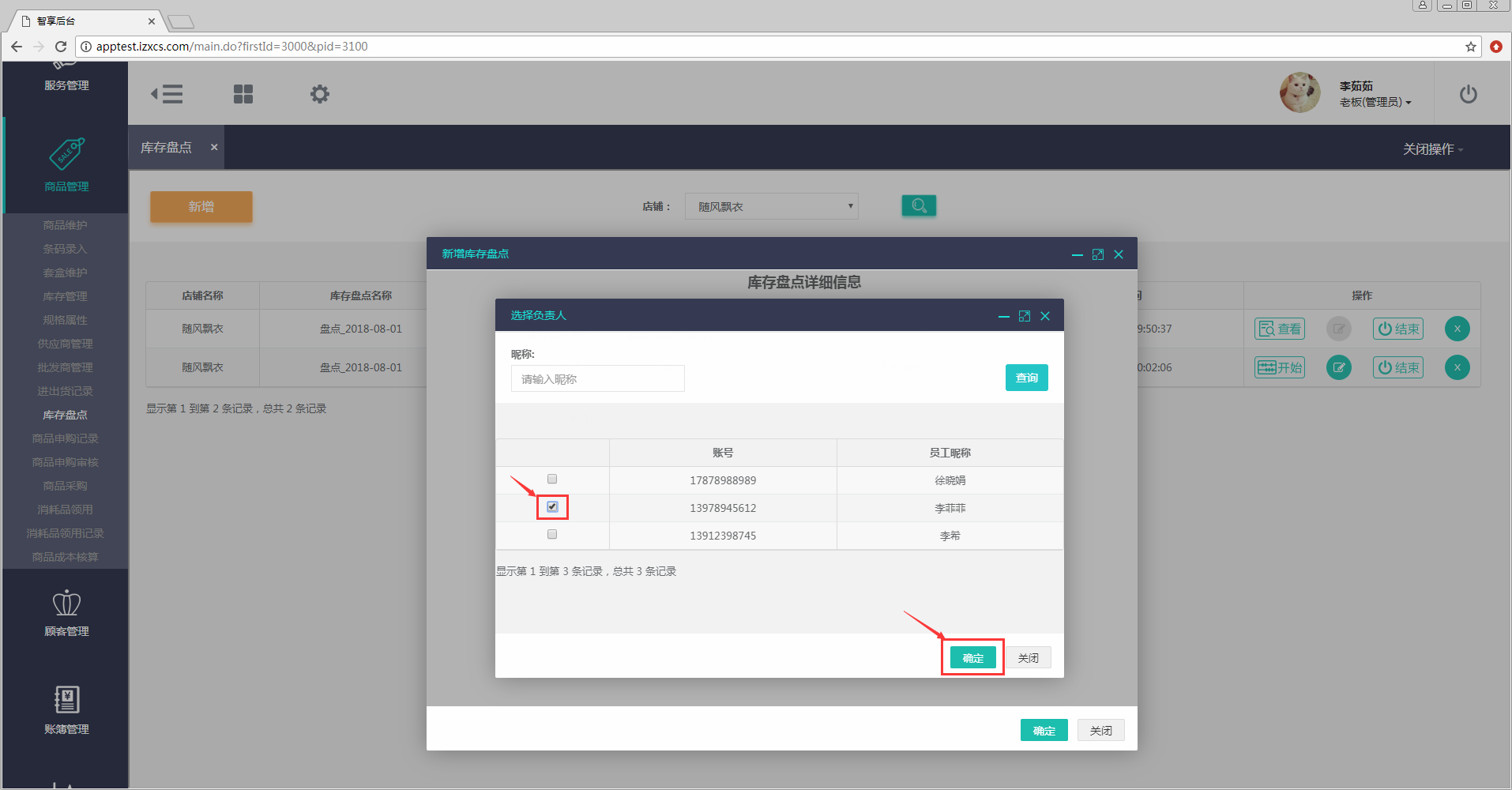This screenshot has height=790, width=1512.
Task: Select 库存盘点 in the sidebar
Action: tap(66, 415)
